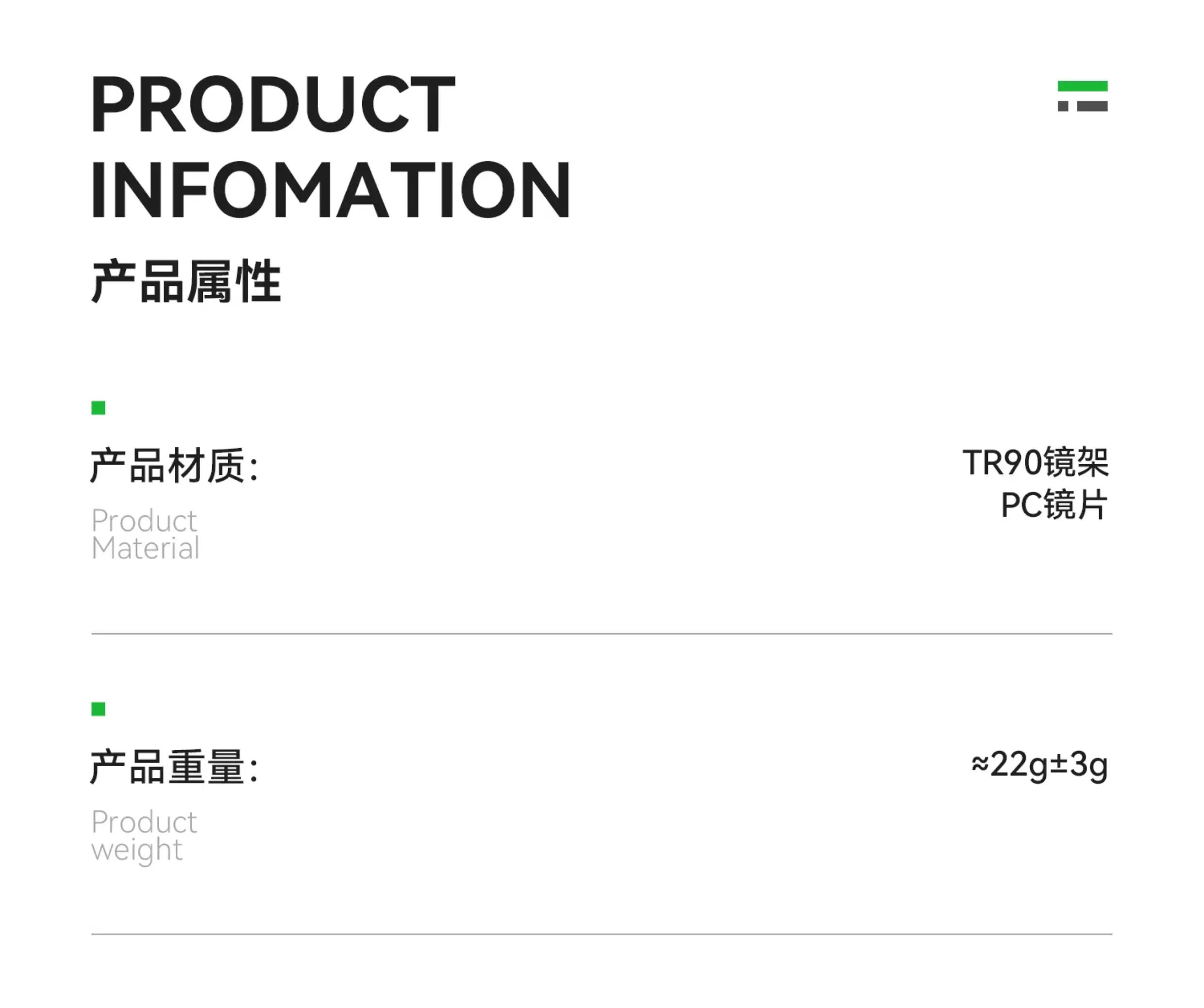Click the gray word weight

coord(137,850)
